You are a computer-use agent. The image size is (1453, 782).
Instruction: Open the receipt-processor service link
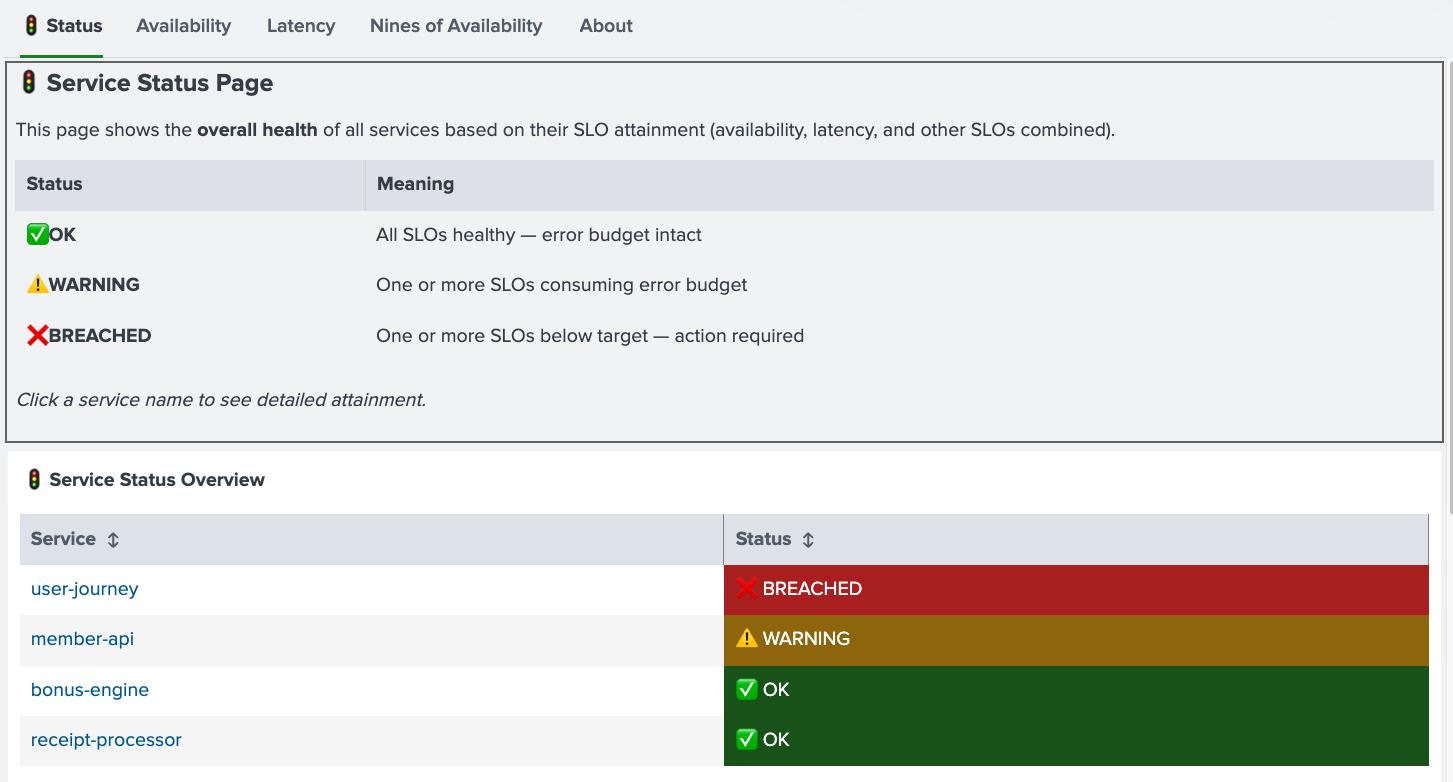coord(106,740)
